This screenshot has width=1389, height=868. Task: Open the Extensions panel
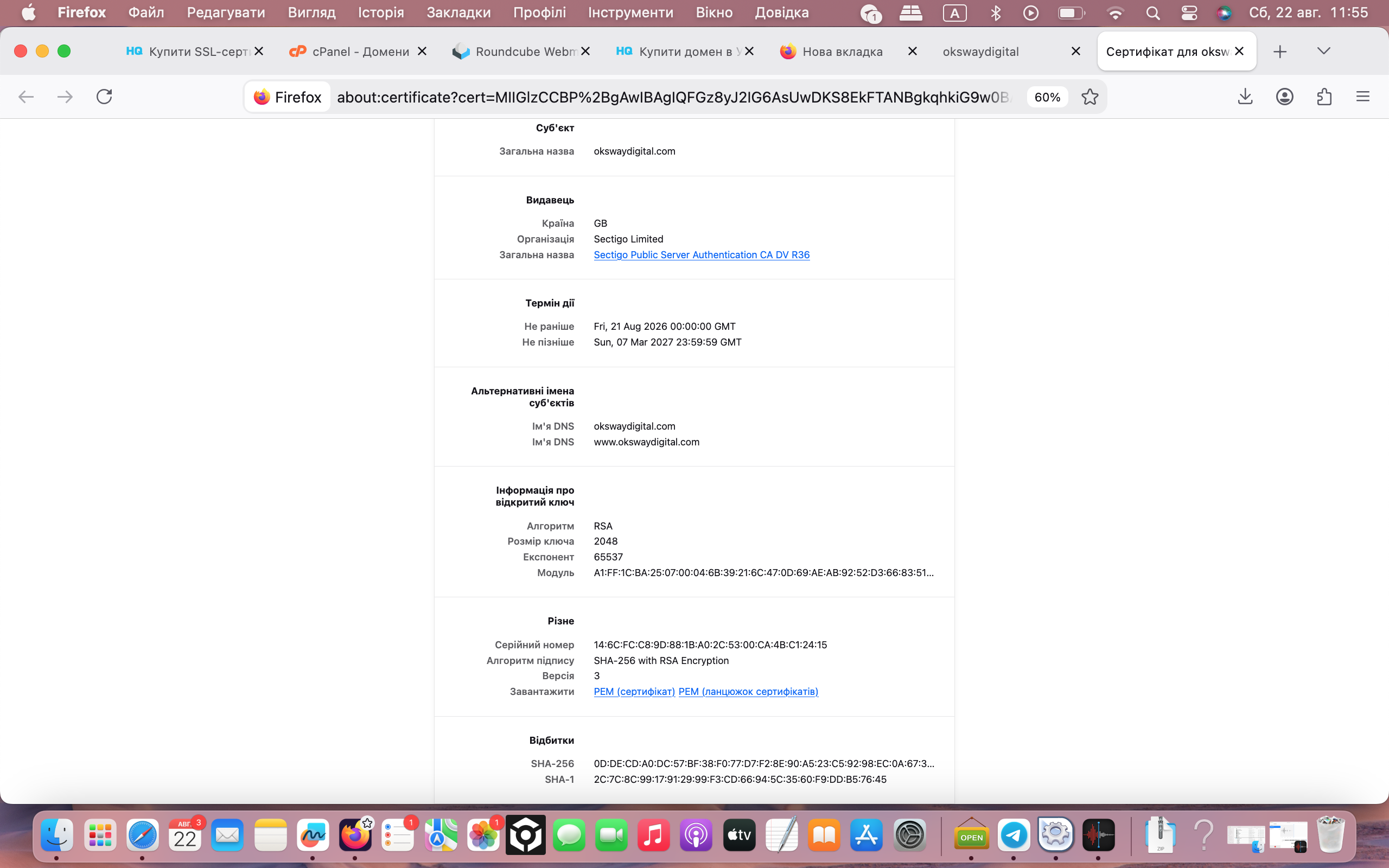pyautogui.click(x=1324, y=97)
